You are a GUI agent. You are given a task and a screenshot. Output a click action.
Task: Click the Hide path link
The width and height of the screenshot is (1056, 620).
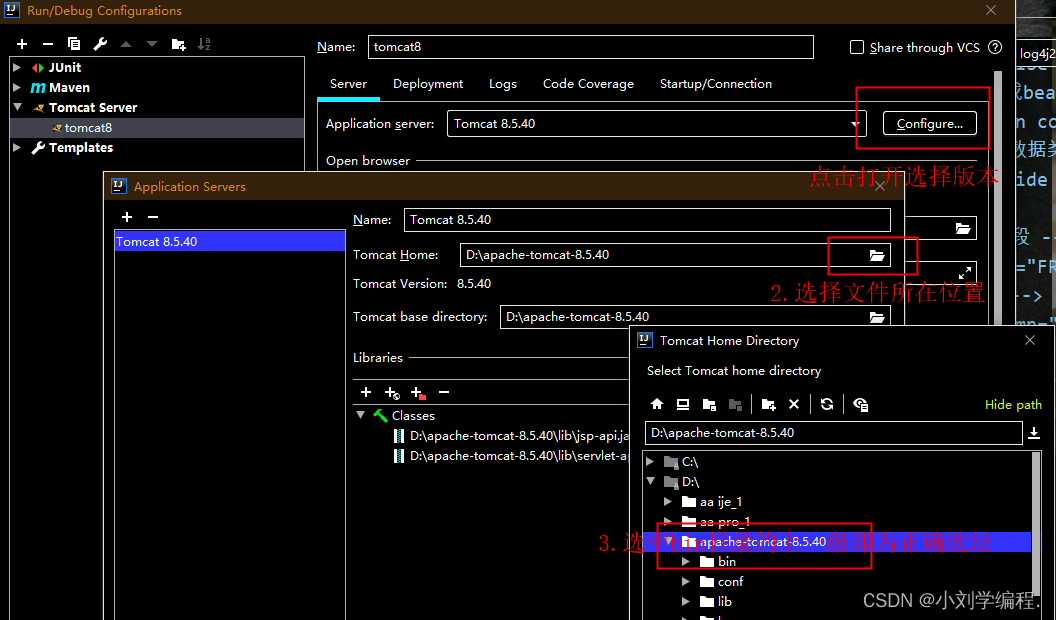click(1013, 405)
